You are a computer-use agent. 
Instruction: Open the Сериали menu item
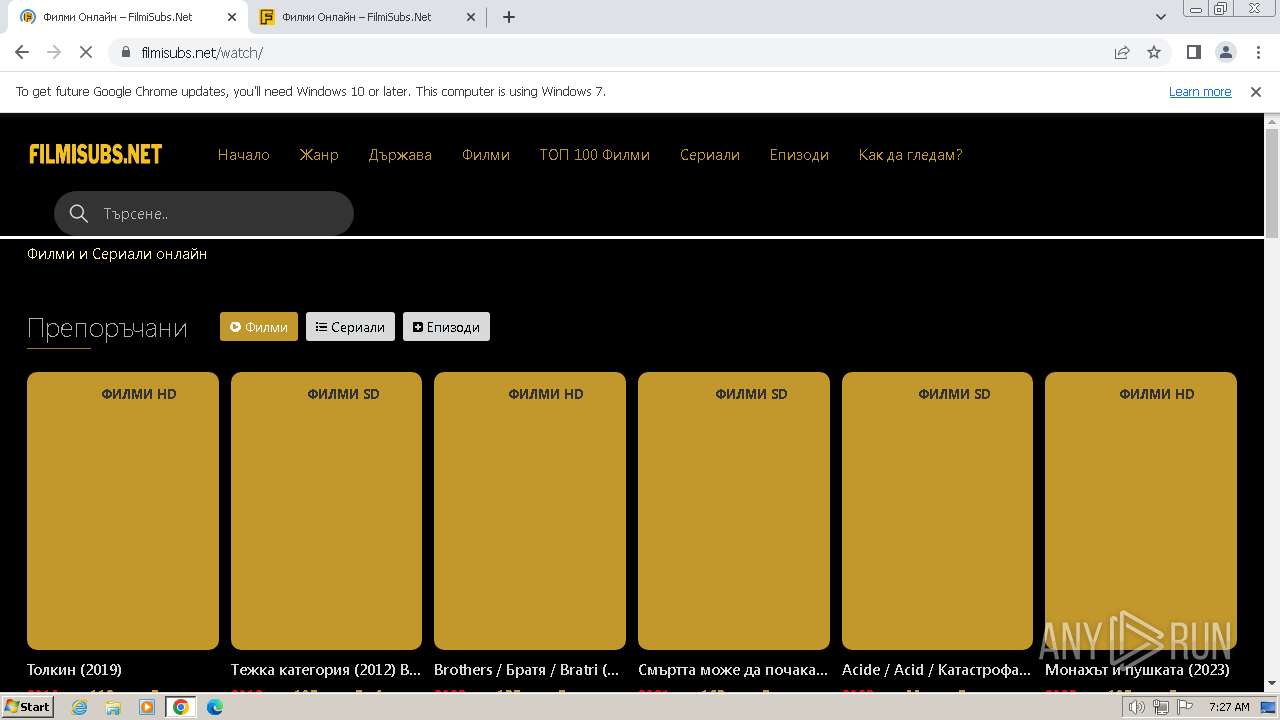click(710, 154)
